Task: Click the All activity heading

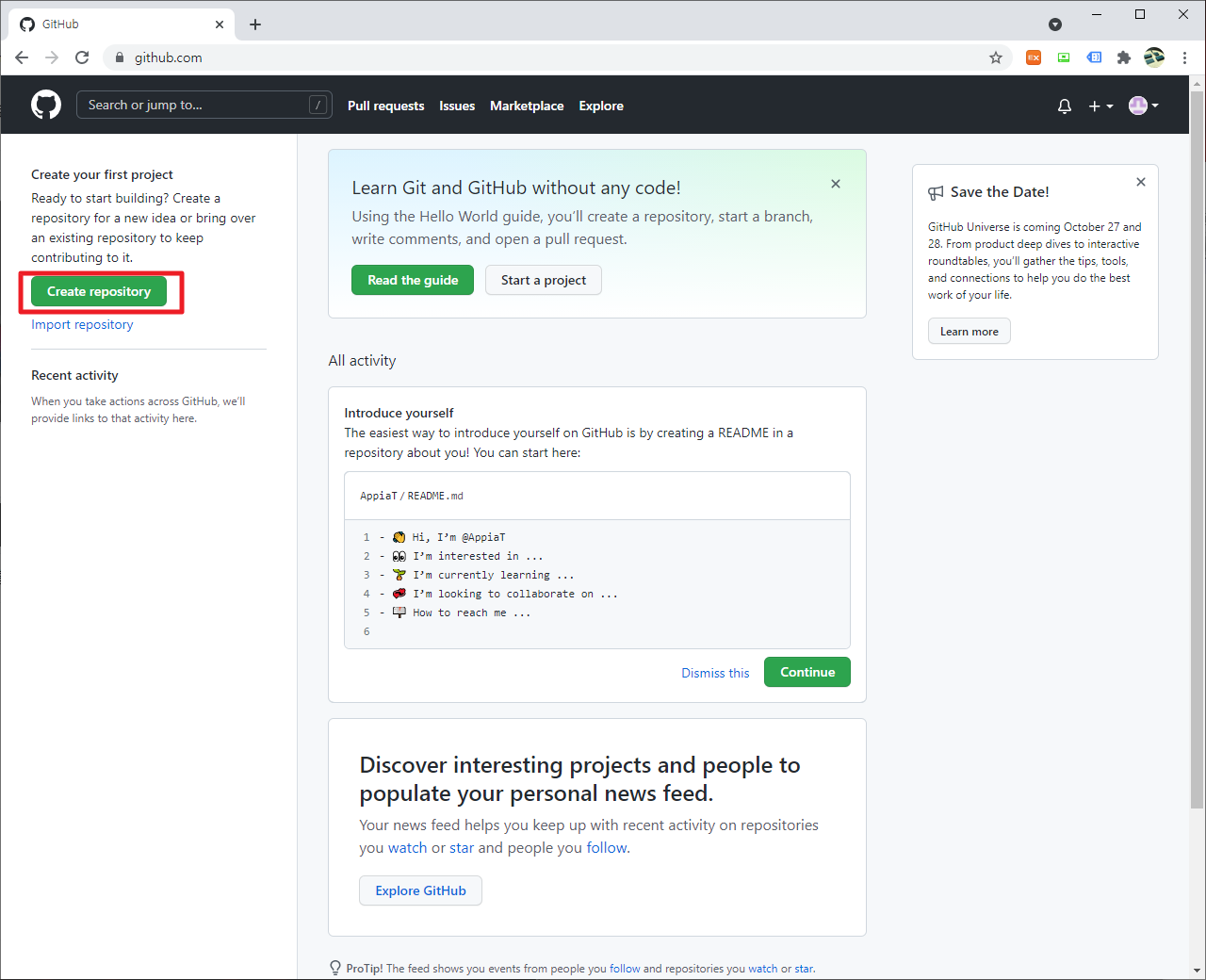Action: coord(362,360)
